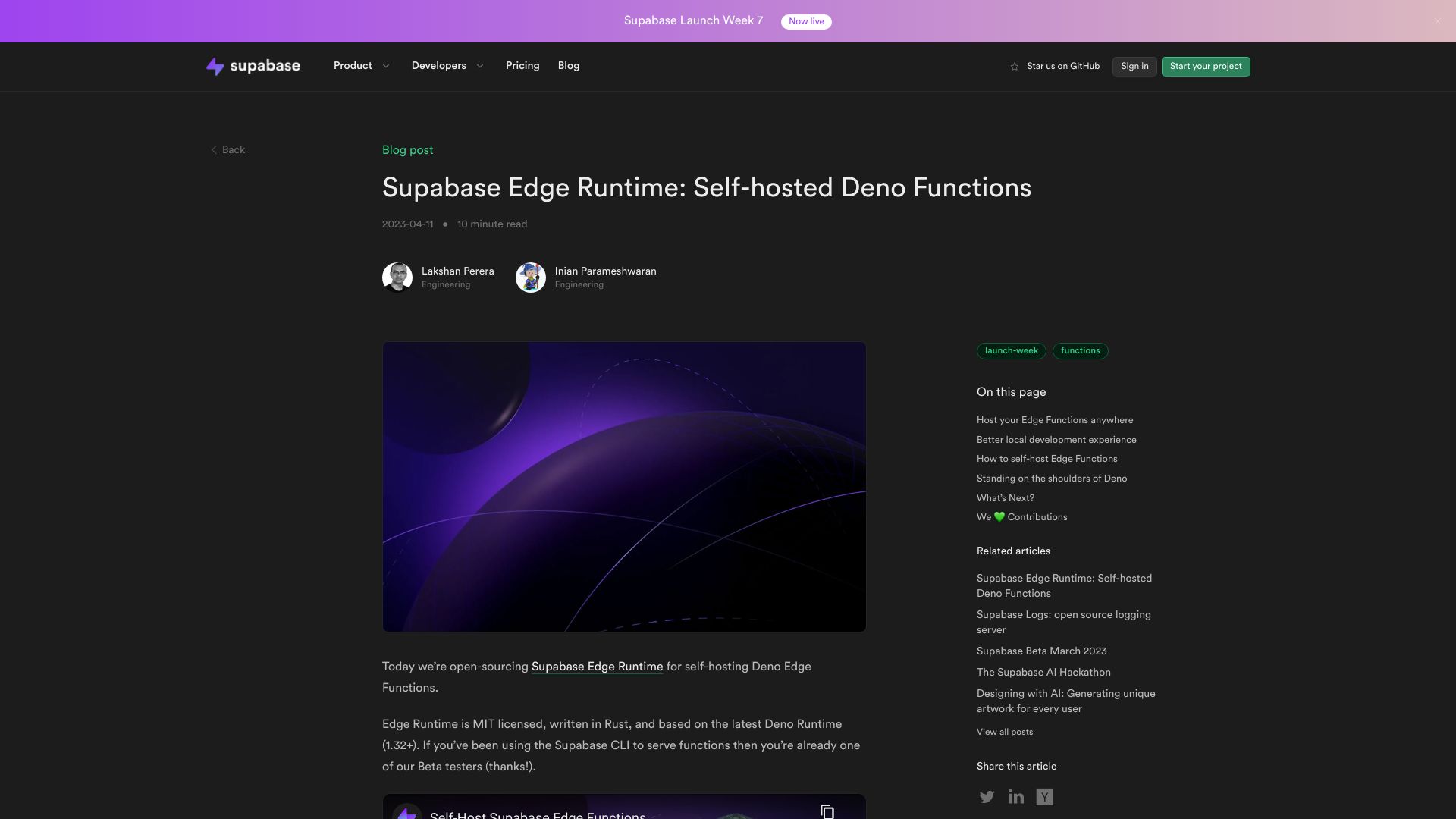Expand the Developers dropdown menu
This screenshot has height=819, width=1456.
pyautogui.click(x=447, y=66)
